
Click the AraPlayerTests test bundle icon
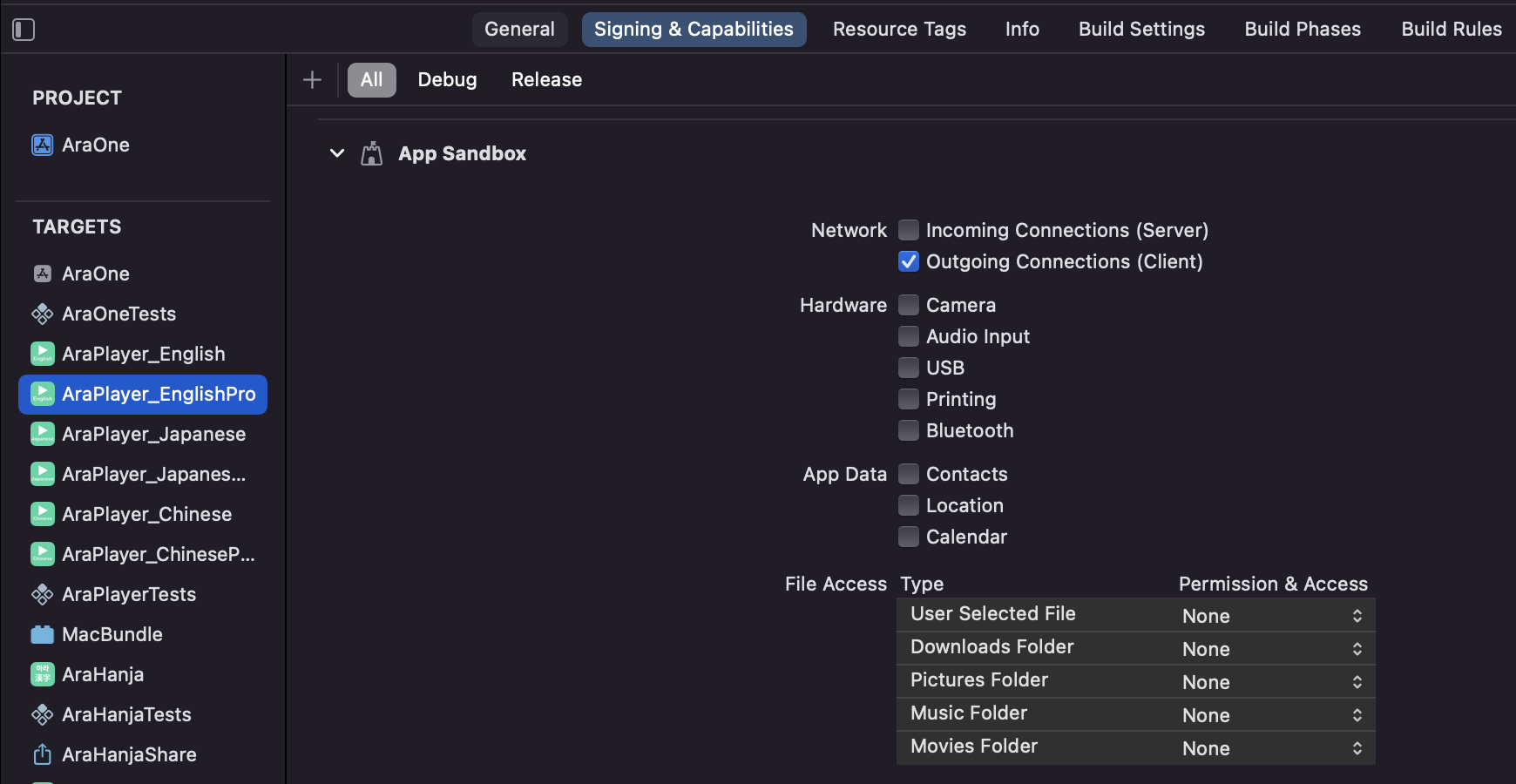(x=43, y=594)
